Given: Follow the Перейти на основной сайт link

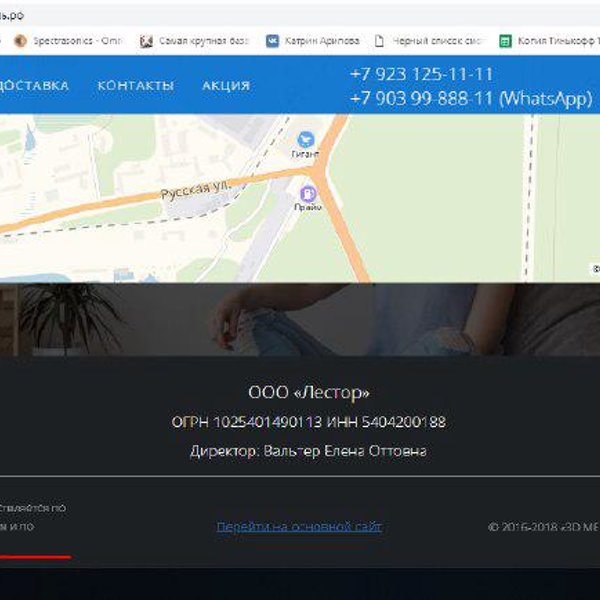Looking at the screenshot, I should [x=299, y=527].
